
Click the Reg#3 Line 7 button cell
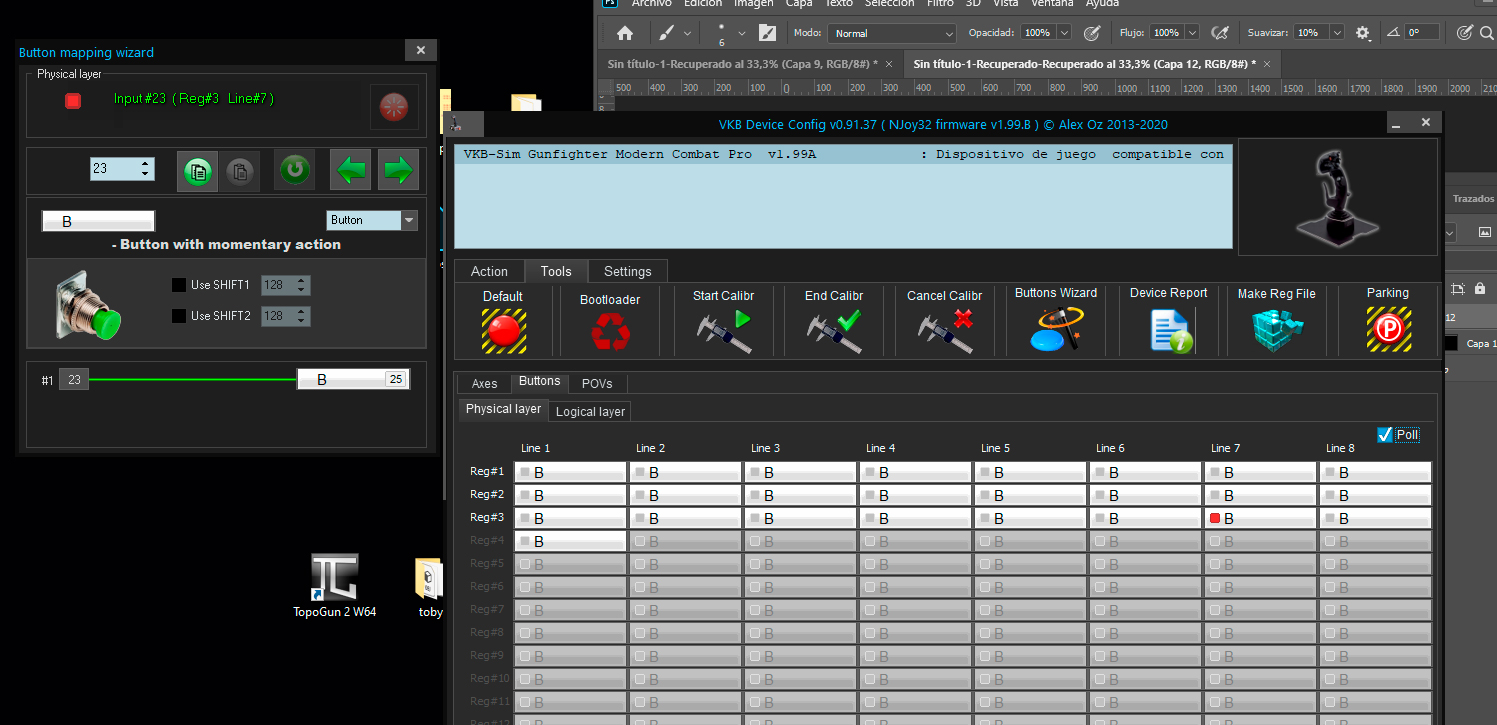[1260, 518]
